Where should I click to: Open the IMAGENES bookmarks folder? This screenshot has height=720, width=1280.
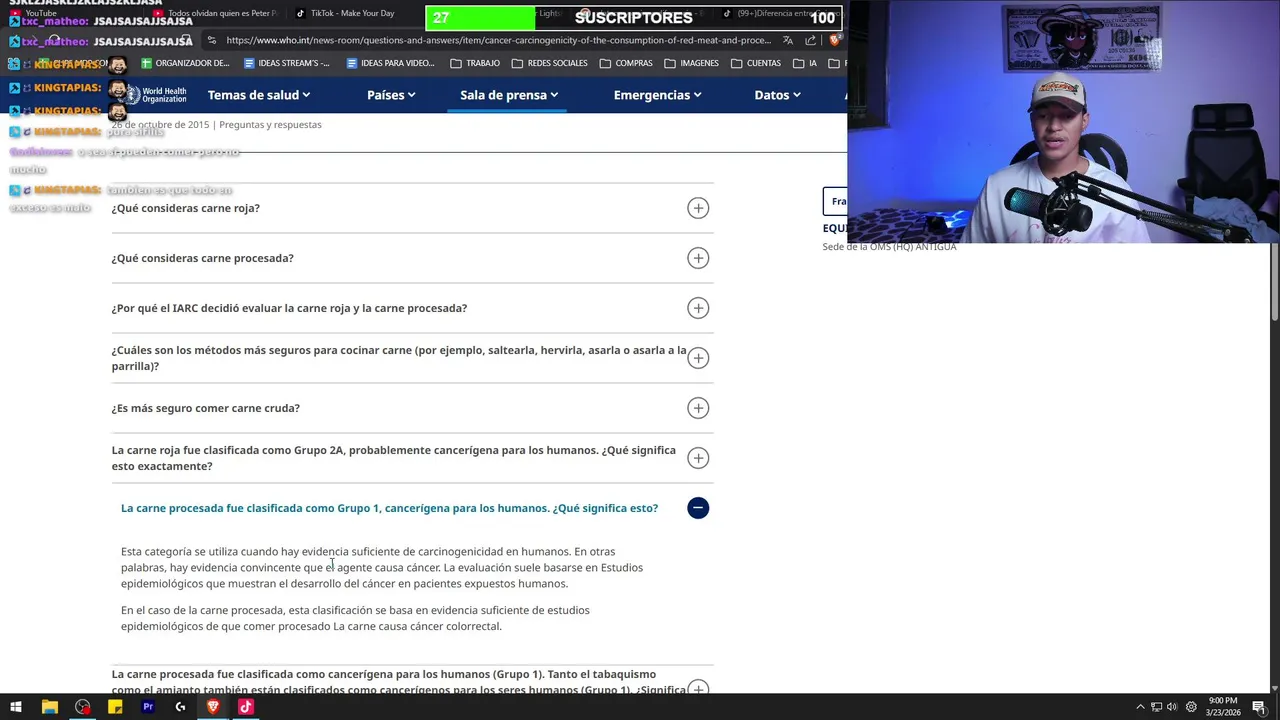691,63
